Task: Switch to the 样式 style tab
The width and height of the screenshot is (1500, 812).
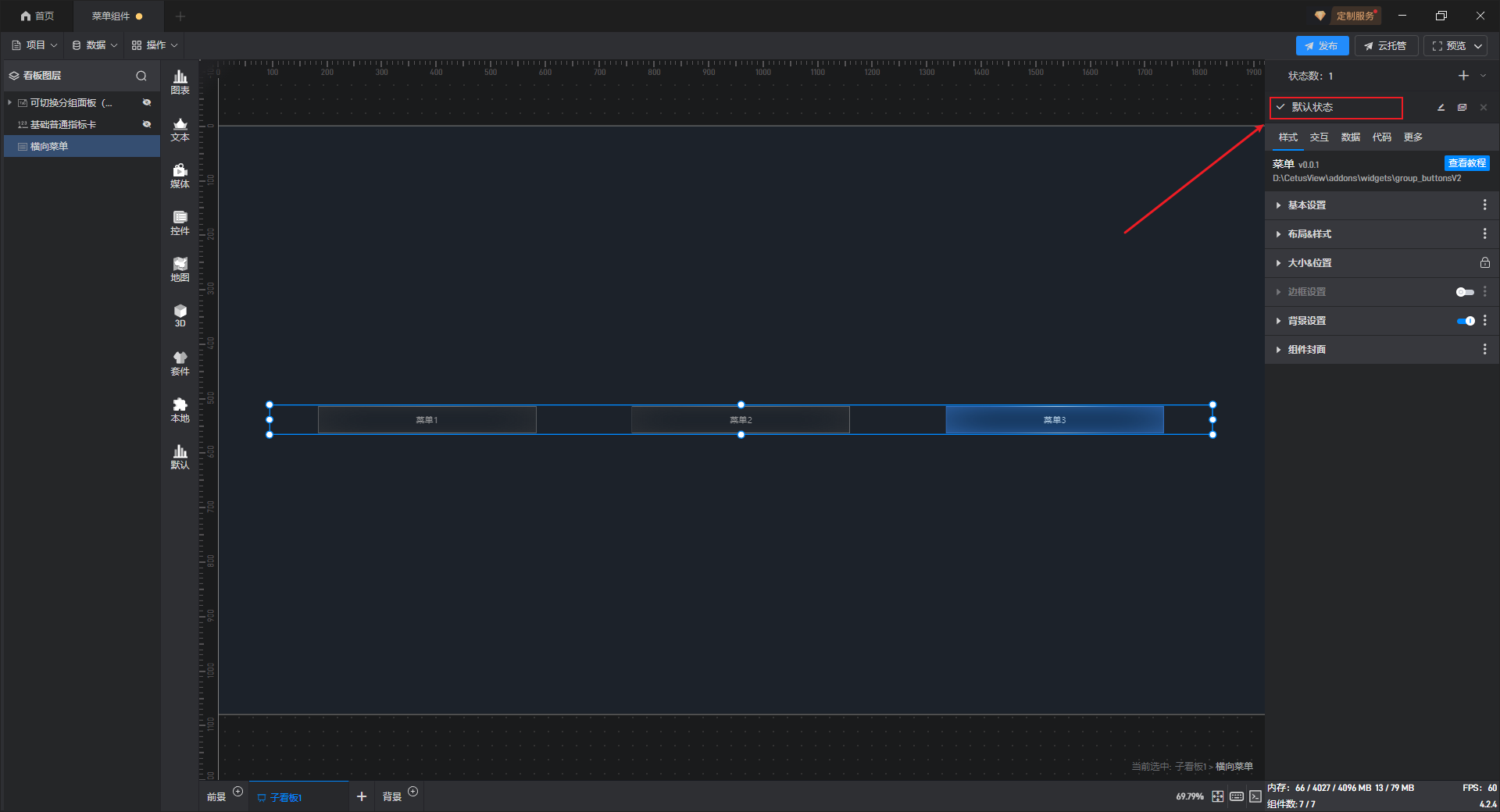Action: (x=1288, y=137)
